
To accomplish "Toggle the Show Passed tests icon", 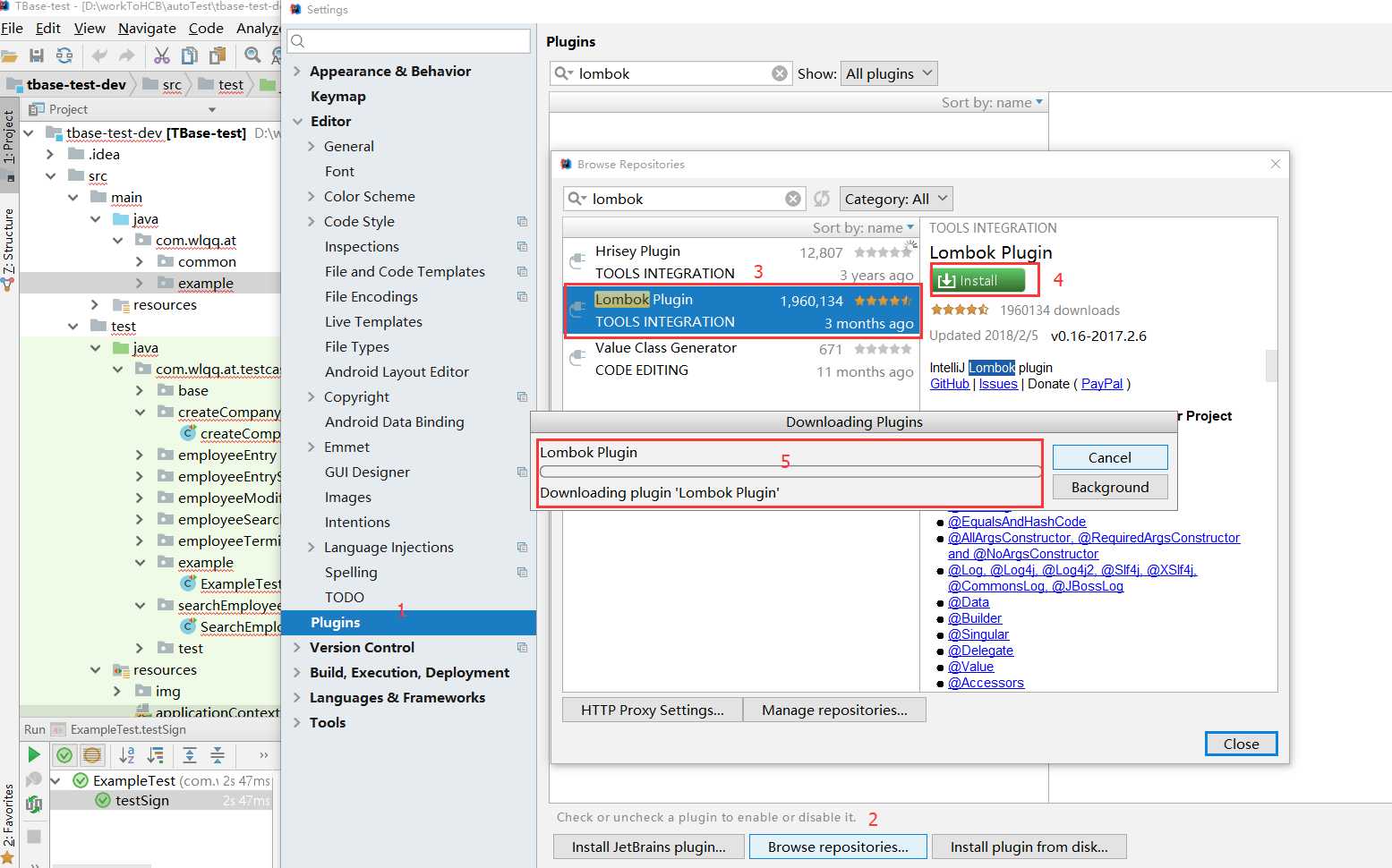I will pos(64,755).
